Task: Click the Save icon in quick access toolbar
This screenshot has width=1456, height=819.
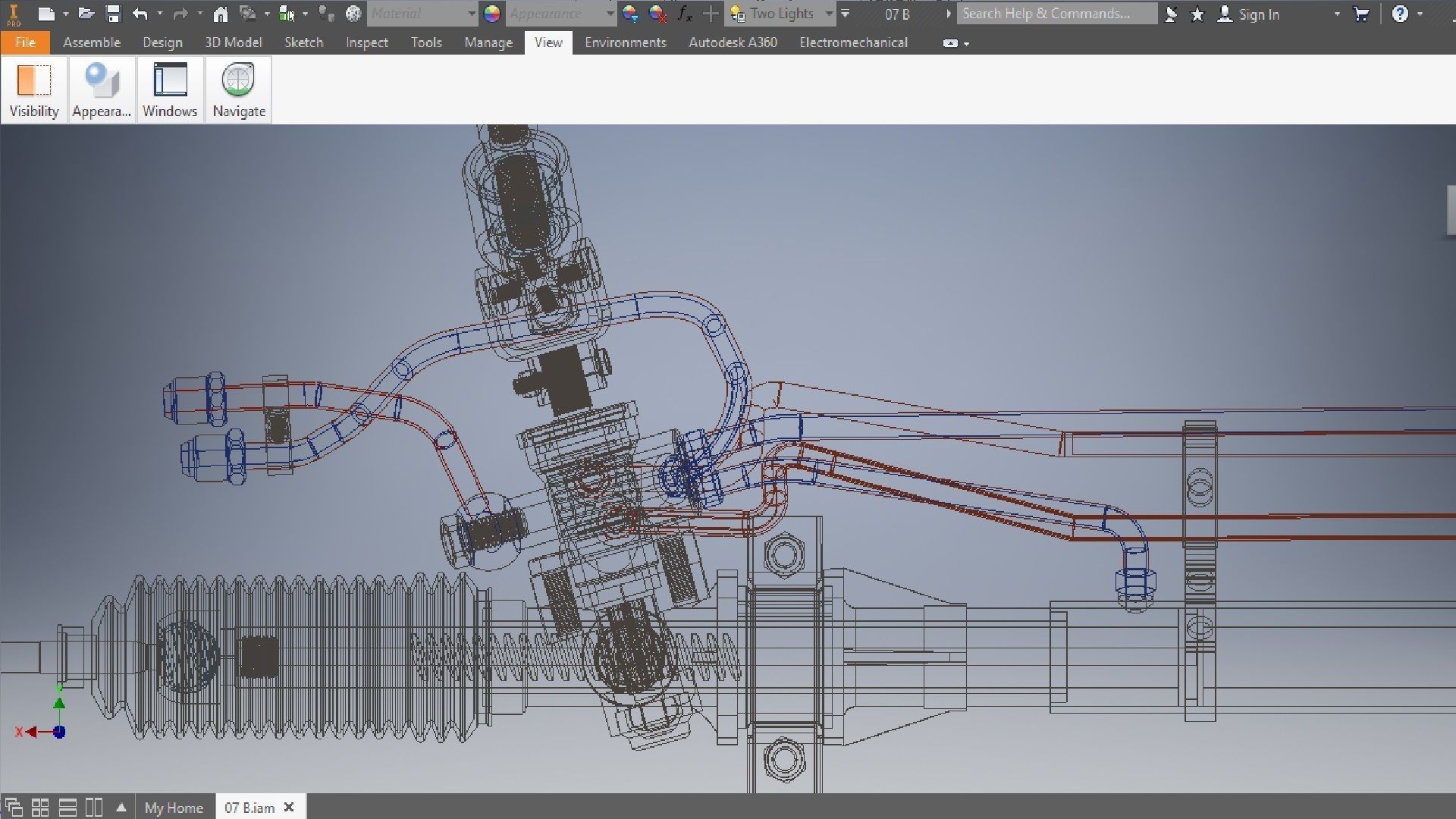Action: 113,14
